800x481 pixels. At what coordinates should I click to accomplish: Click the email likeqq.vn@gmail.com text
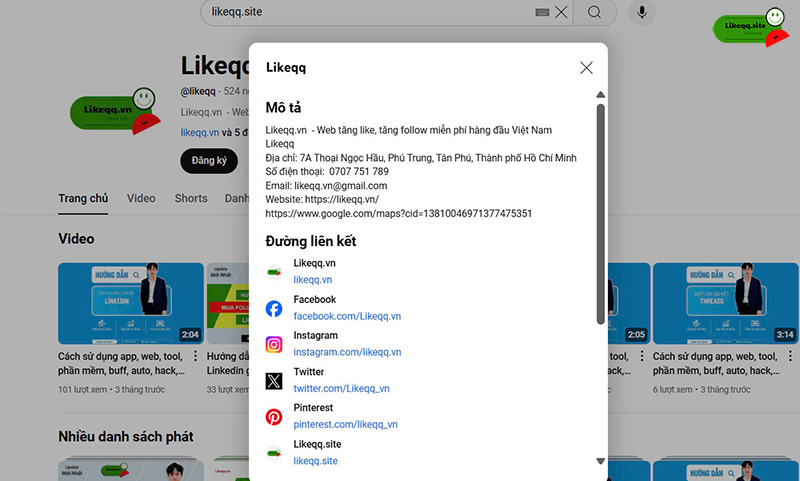click(341, 186)
